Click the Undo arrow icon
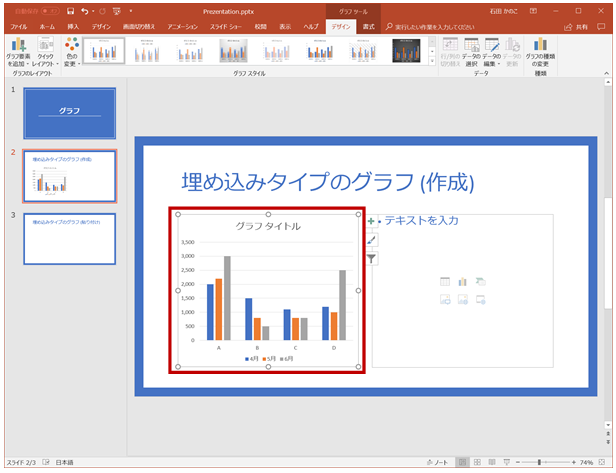The width and height of the screenshot is (616, 473). pyautogui.click(x=86, y=10)
